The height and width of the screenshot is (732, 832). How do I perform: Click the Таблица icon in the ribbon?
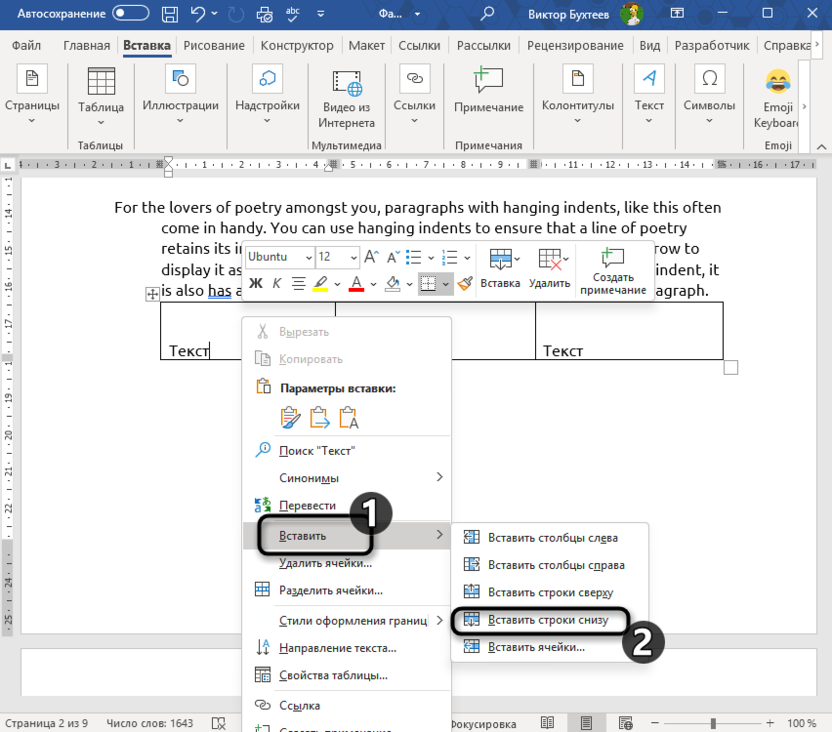point(101,84)
